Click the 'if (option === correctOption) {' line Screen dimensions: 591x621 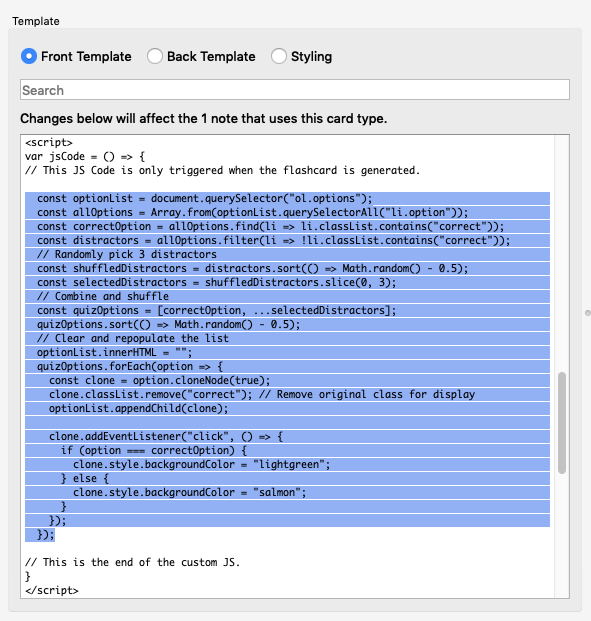(x=154, y=450)
